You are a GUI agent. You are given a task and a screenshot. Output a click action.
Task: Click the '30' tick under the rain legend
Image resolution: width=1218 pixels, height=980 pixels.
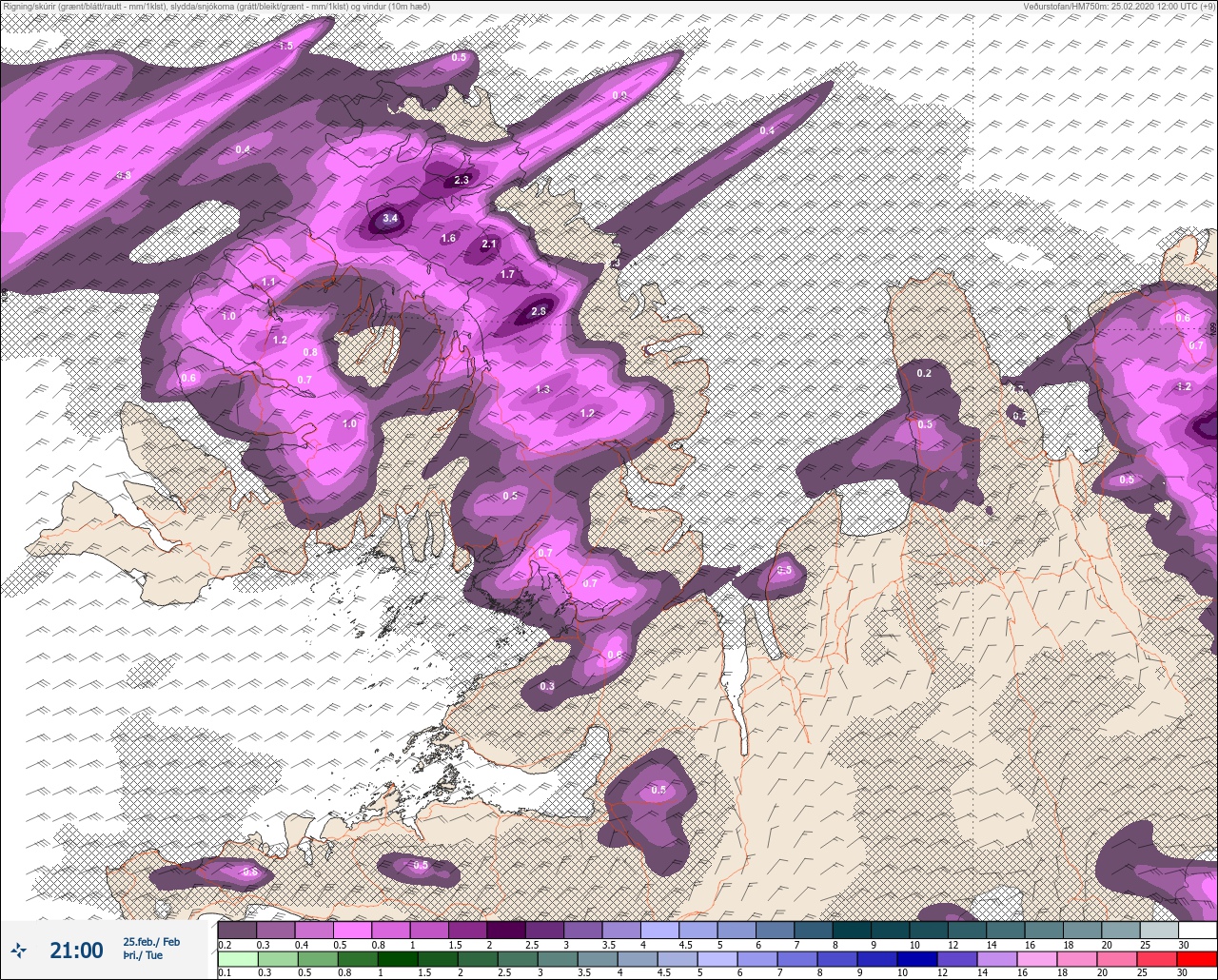[x=1181, y=973]
